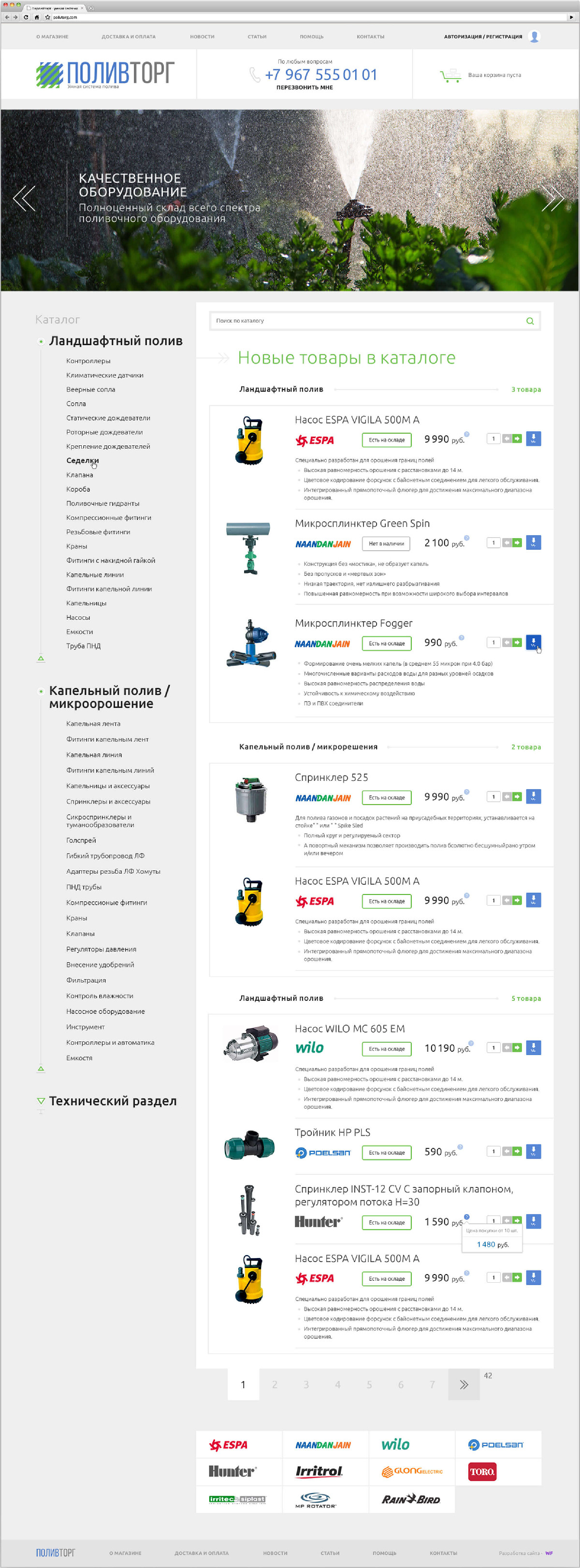Click the Перезвонить мне link

tap(304, 88)
